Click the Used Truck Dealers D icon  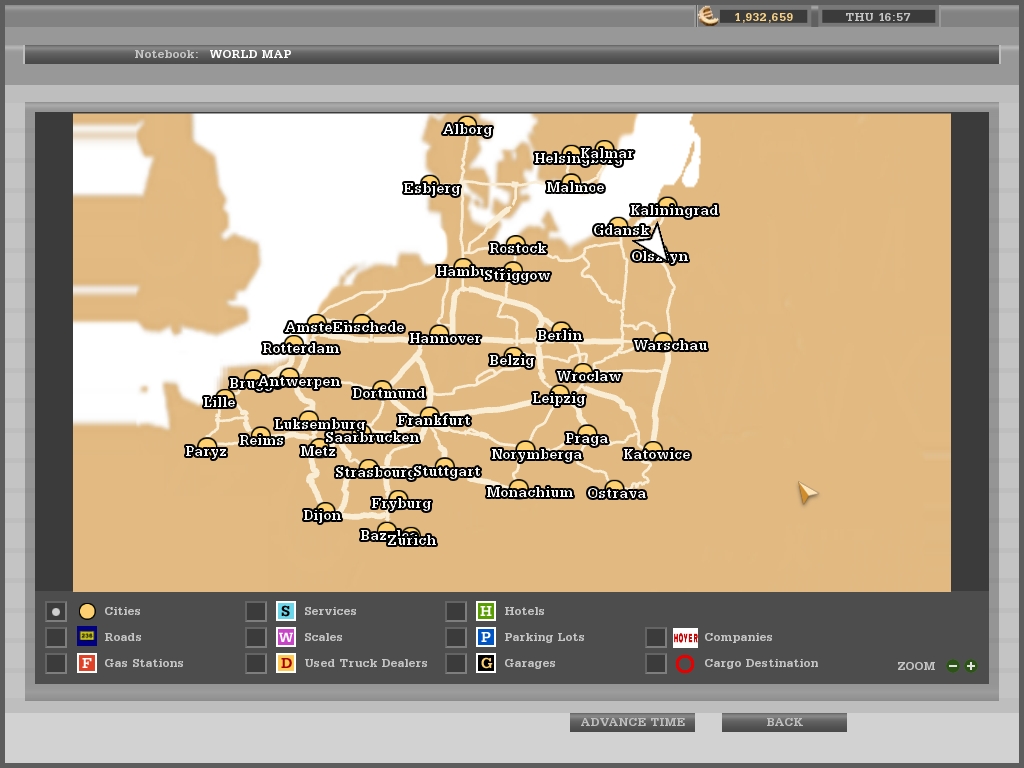pyautogui.click(x=286, y=663)
